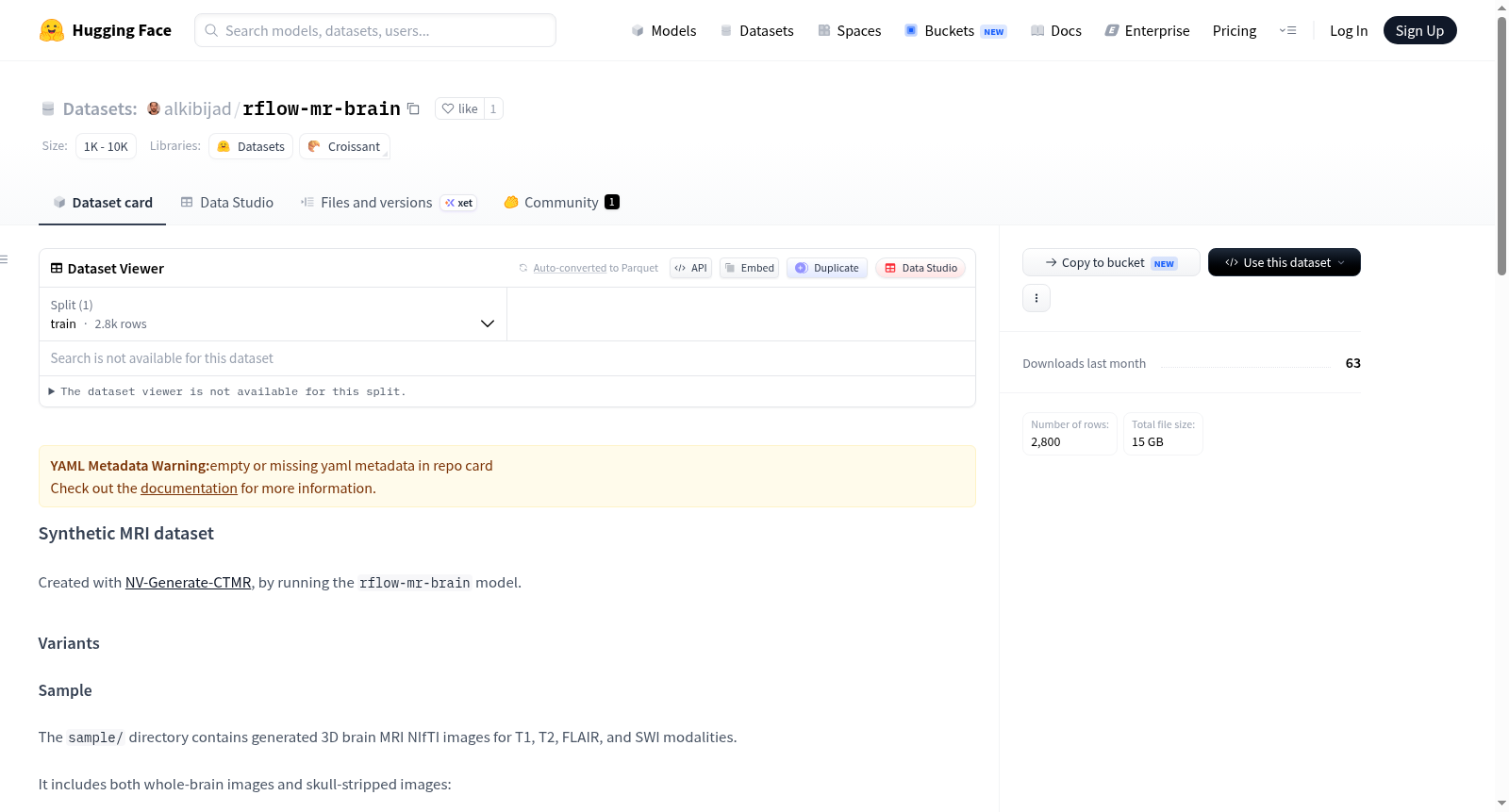Expand the Split train dropdown
Screen dimensions: 1509x812
tap(273, 314)
